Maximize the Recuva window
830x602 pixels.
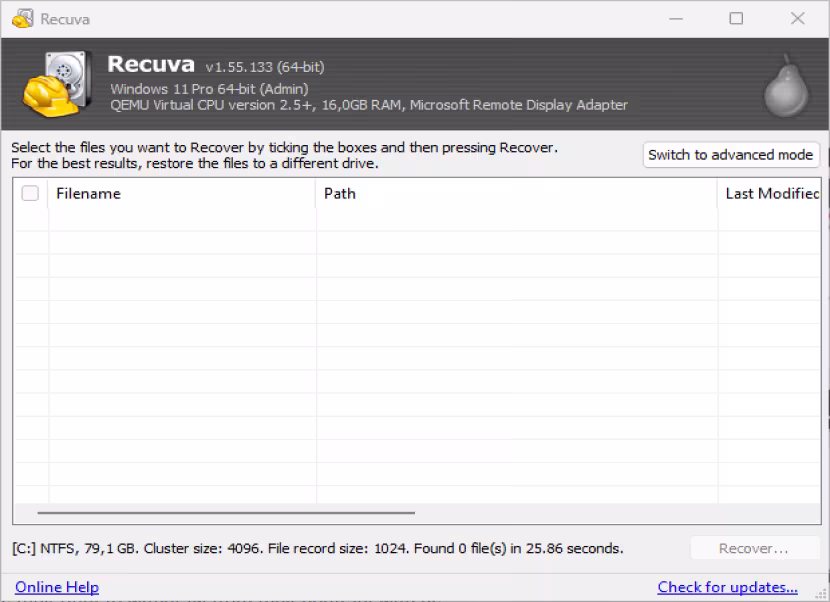coord(736,19)
